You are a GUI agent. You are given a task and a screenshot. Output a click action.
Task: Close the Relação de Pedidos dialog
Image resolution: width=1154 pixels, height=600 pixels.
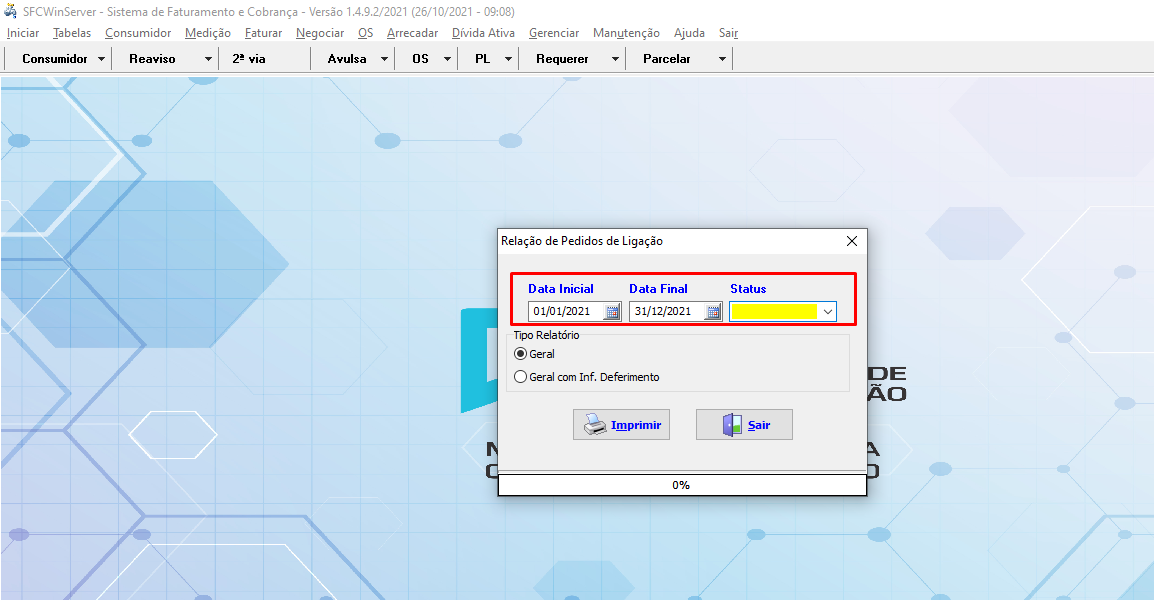click(852, 241)
